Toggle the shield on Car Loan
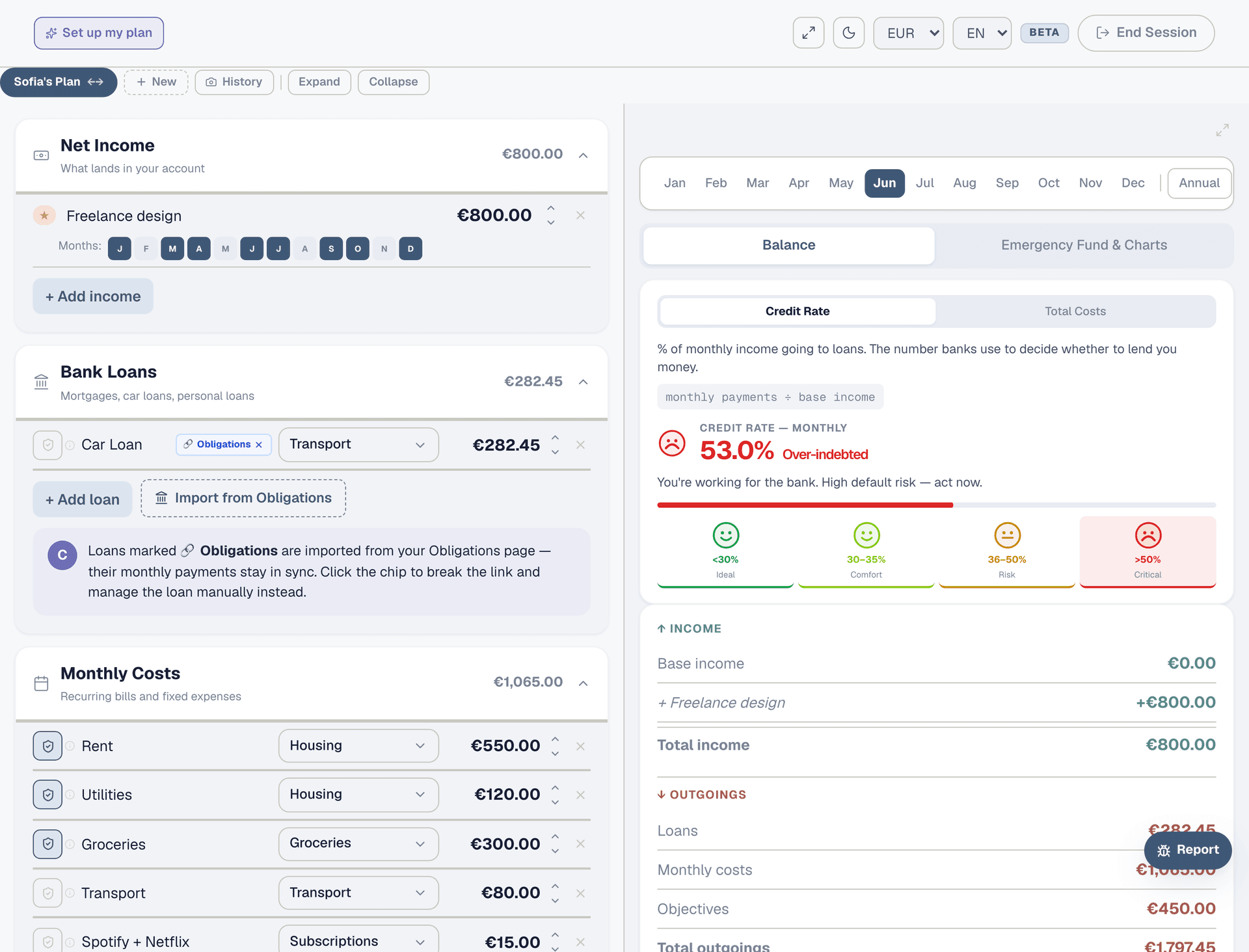This screenshot has height=952, width=1249. [47, 445]
